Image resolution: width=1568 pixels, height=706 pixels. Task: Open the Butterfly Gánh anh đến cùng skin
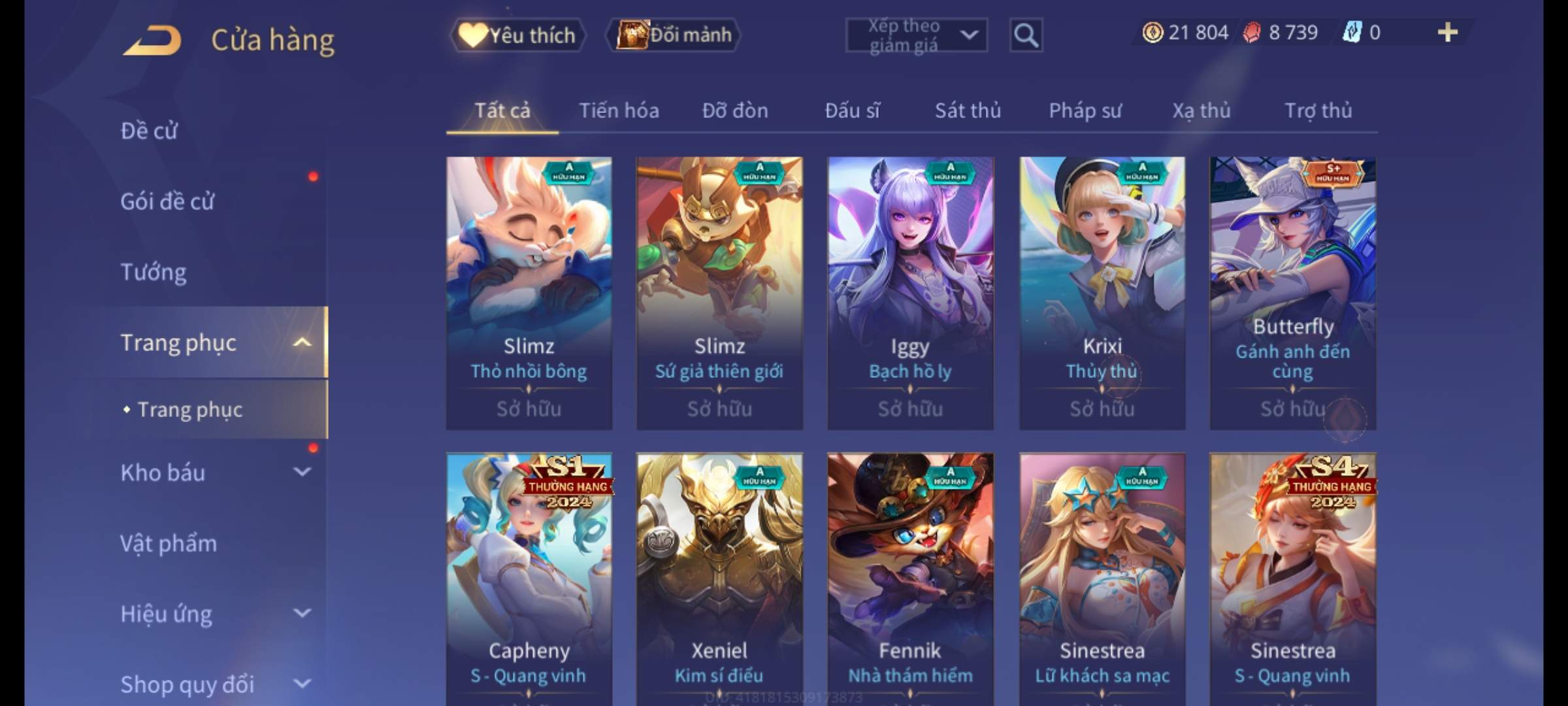pos(1292,293)
